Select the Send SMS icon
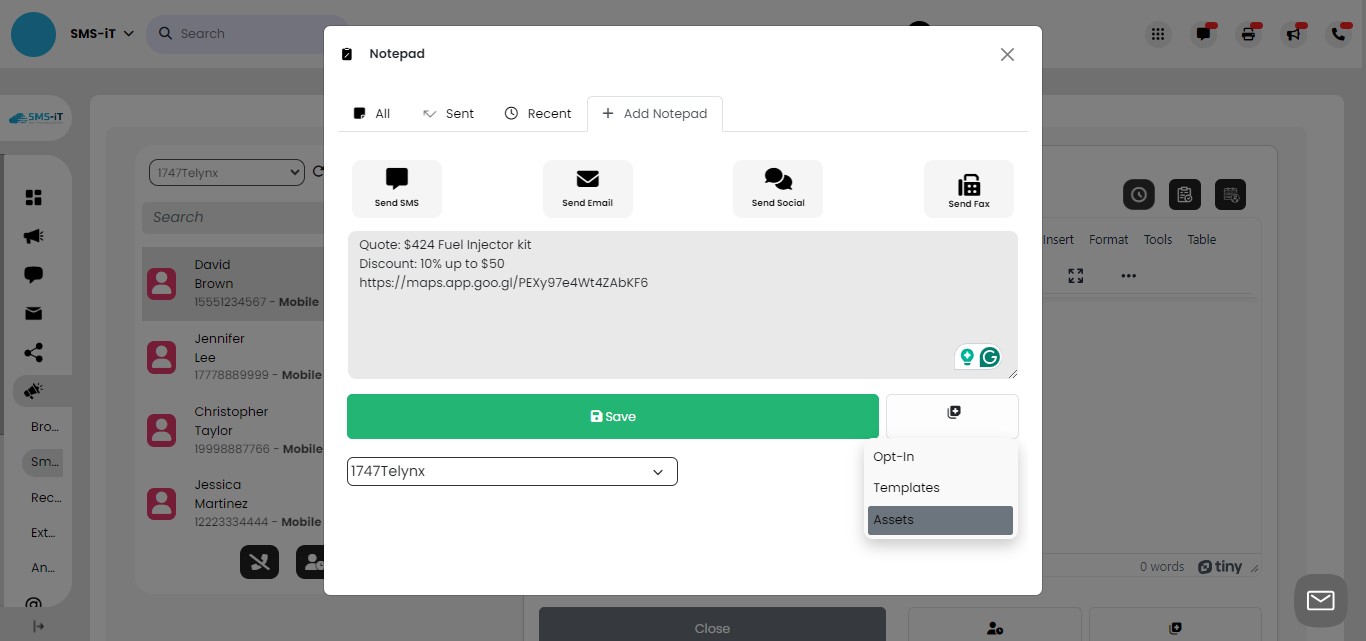 coord(396,188)
